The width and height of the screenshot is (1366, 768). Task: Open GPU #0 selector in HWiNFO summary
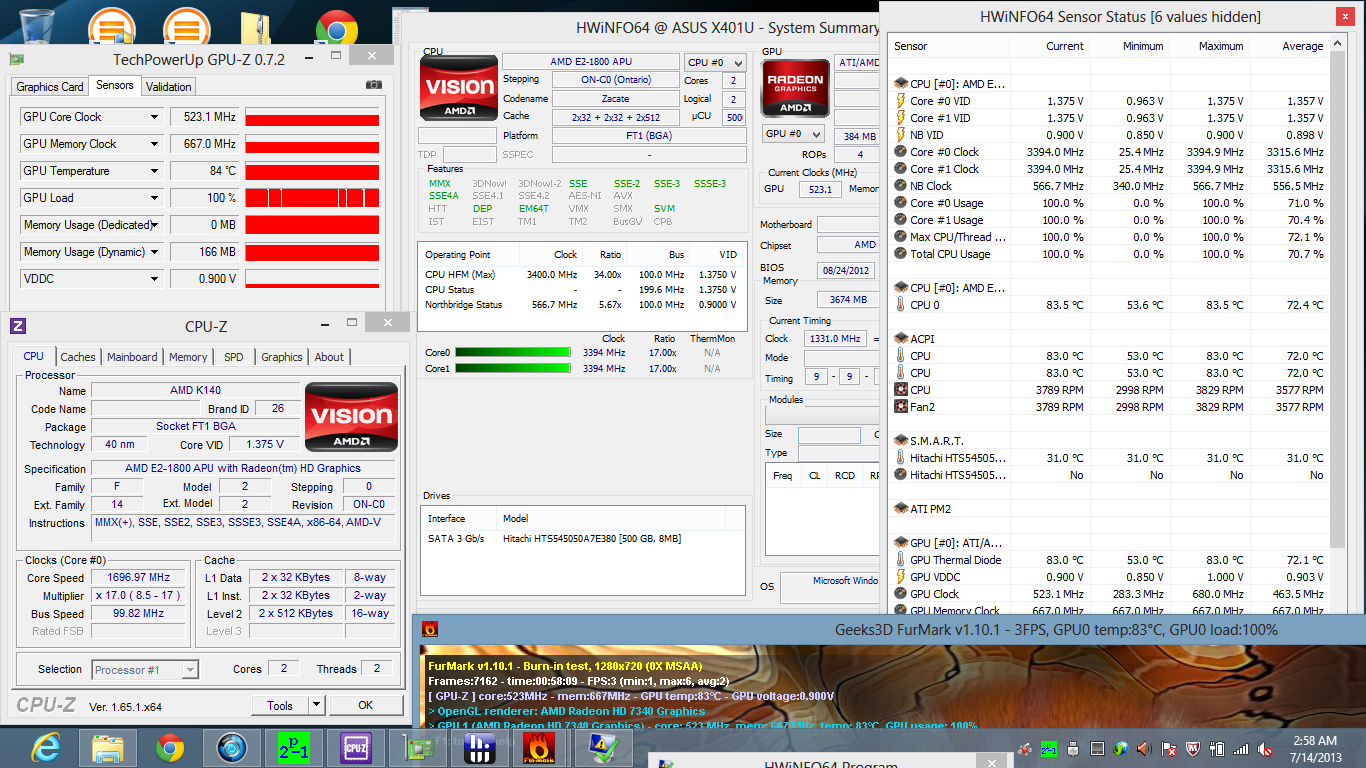click(x=793, y=134)
